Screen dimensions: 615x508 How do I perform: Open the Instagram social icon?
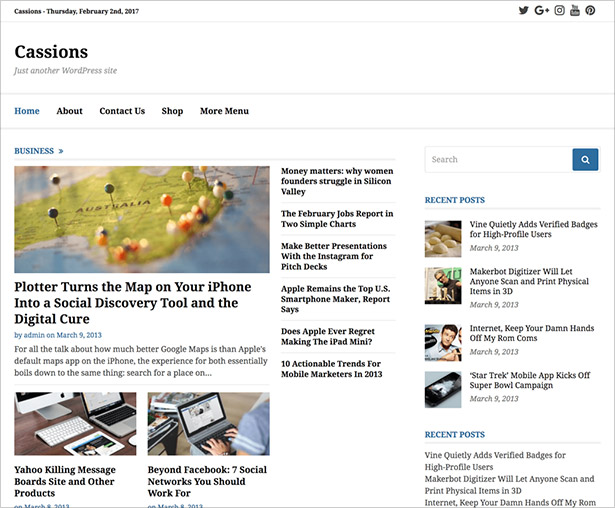click(559, 11)
